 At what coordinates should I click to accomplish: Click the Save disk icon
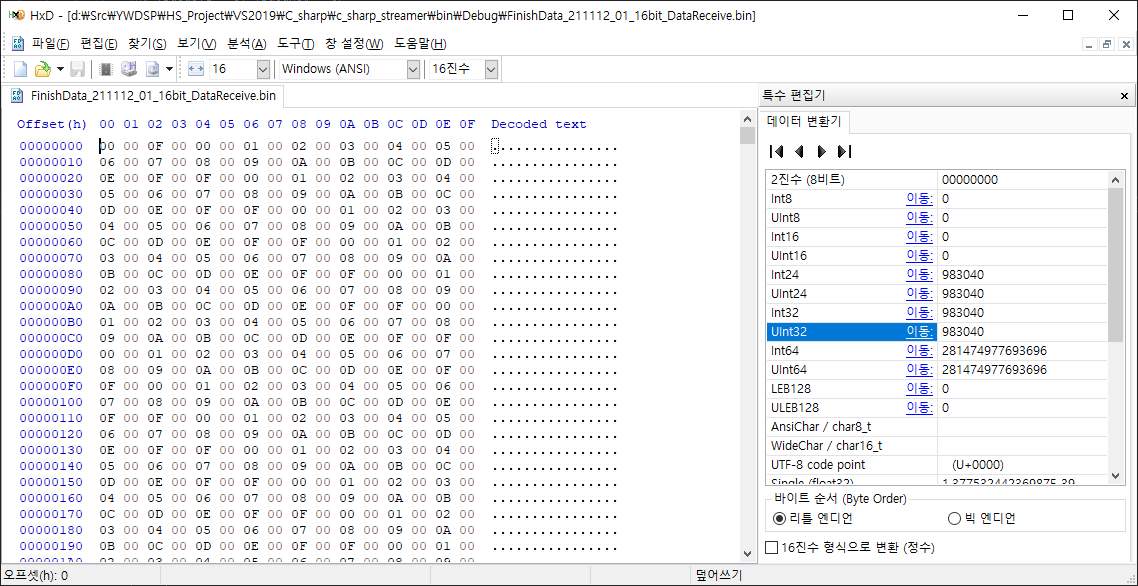click(x=77, y=70)
